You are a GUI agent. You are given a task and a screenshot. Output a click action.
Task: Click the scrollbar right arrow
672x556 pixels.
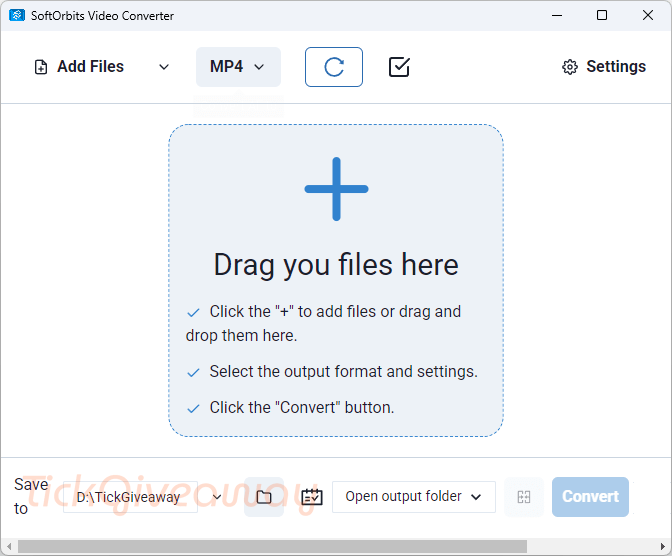click(x=663, y=547)
